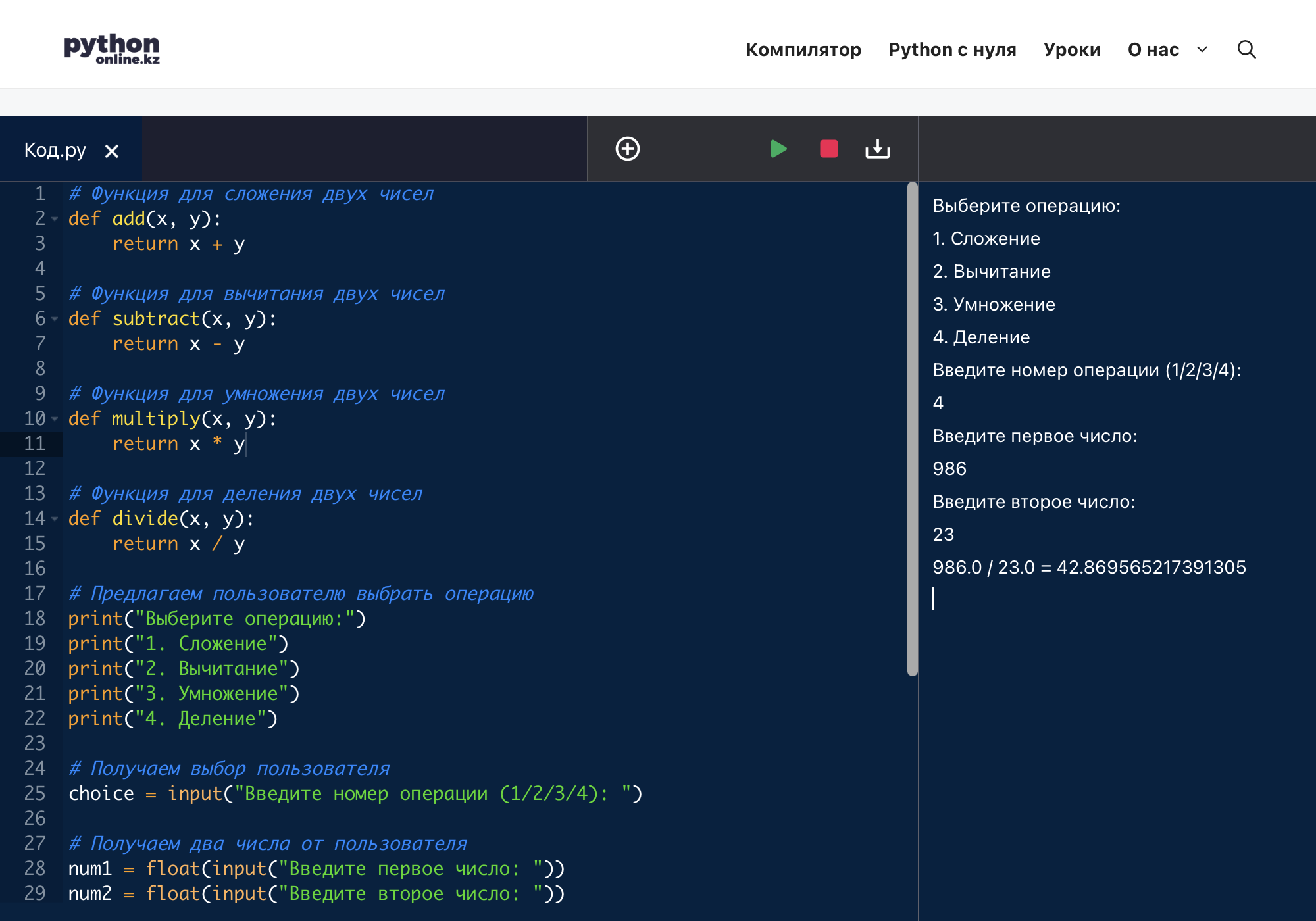Go to the python online.kz logo homepage
This screenshot has width=1316, height=921.
(112, 49)
